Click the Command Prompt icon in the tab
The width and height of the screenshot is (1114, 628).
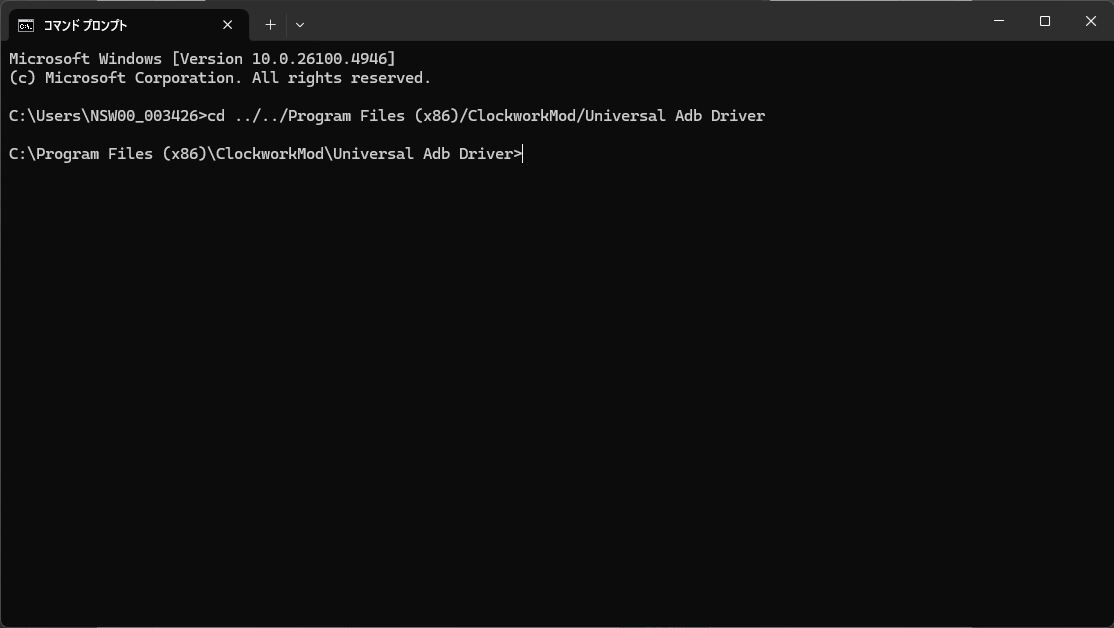click(25, 25)
